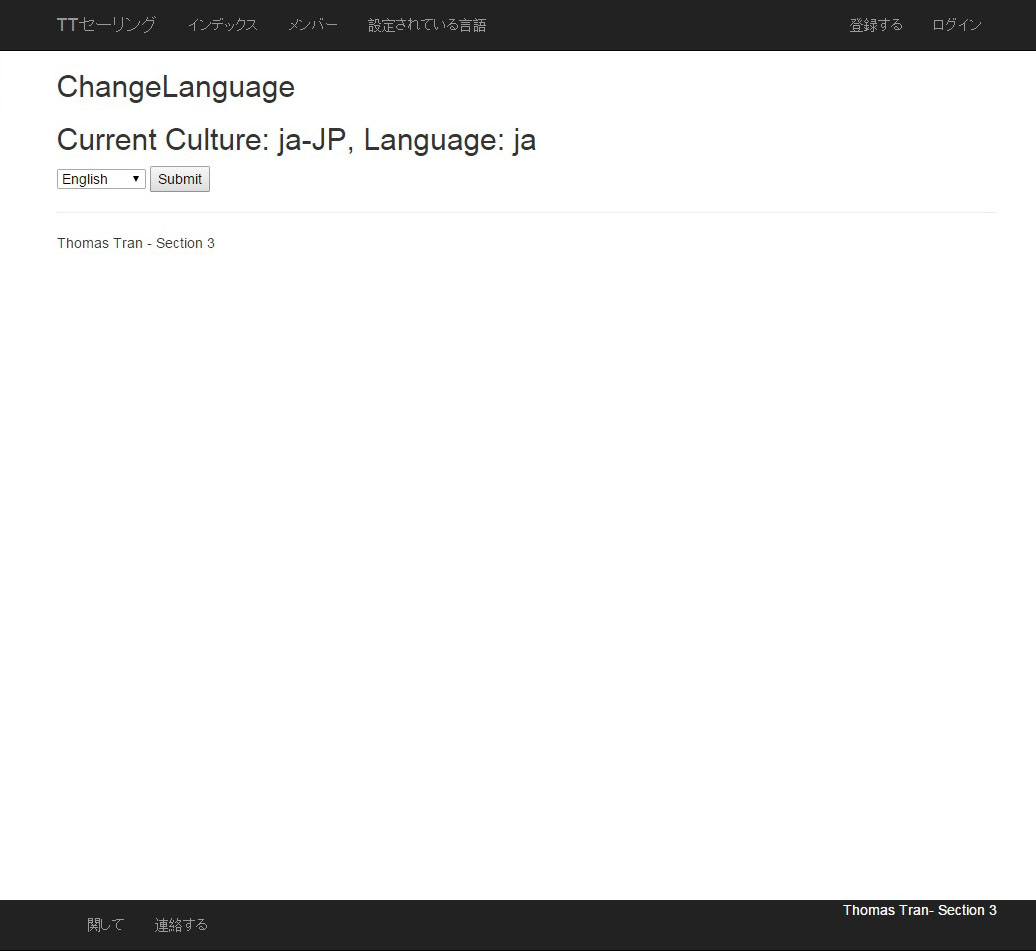
Task: Click the 連絡する contact link
Action: [x=181, y=925]
